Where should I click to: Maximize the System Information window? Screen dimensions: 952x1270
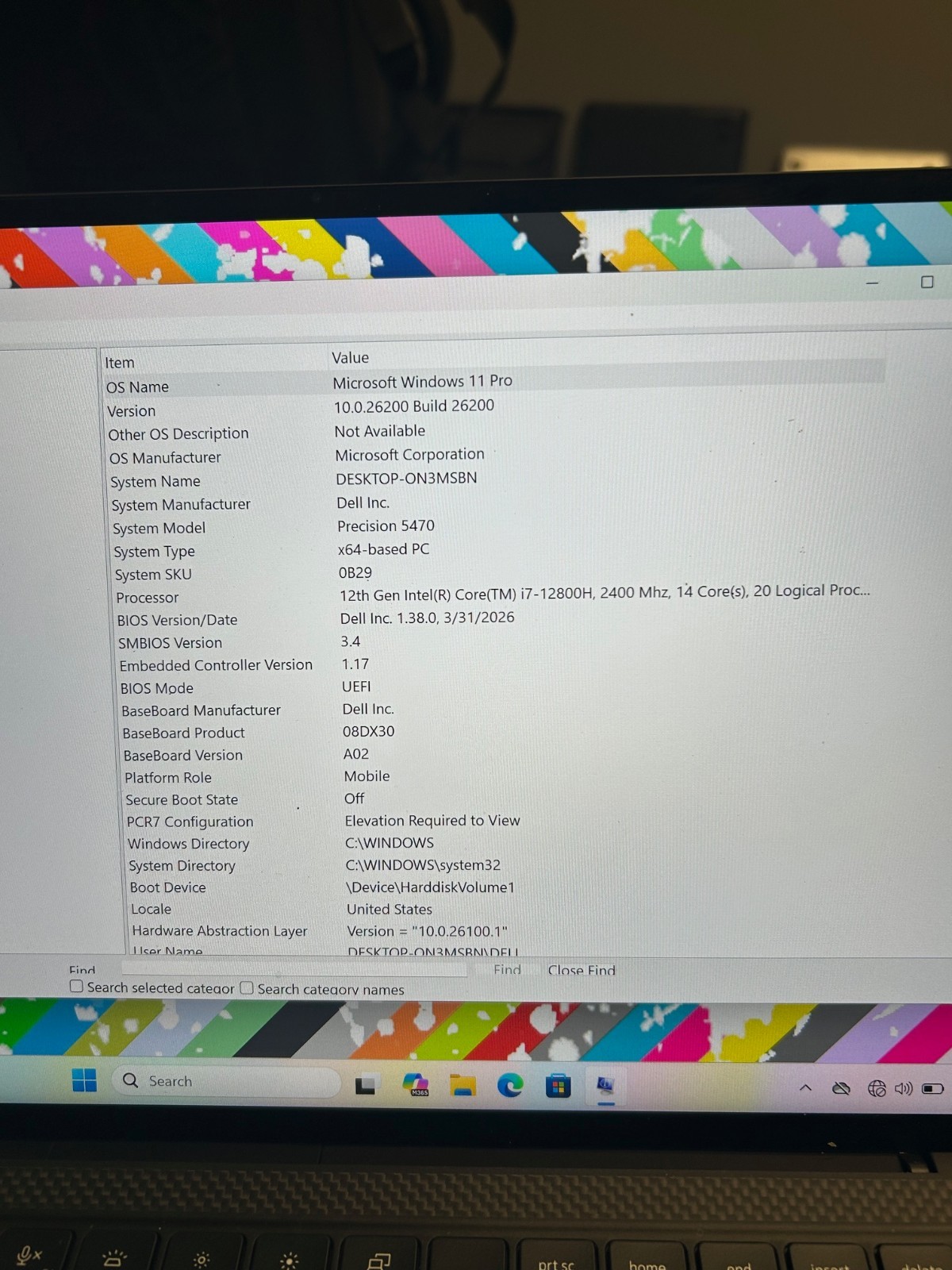coord(927,282)
